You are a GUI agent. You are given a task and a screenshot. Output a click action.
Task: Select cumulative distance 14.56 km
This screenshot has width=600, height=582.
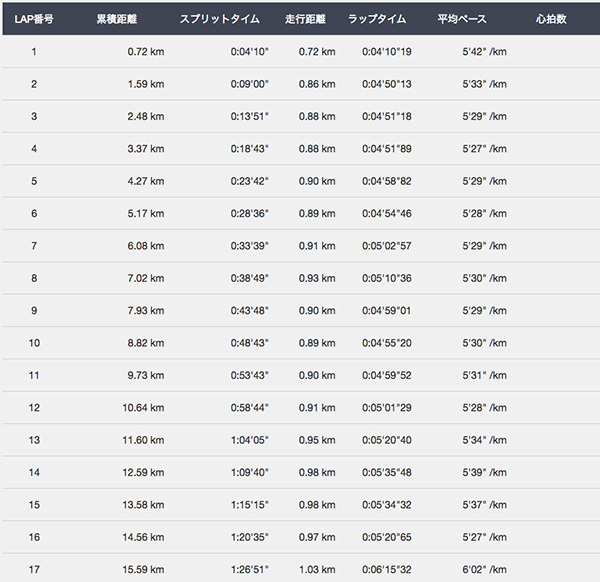point(143,537)
